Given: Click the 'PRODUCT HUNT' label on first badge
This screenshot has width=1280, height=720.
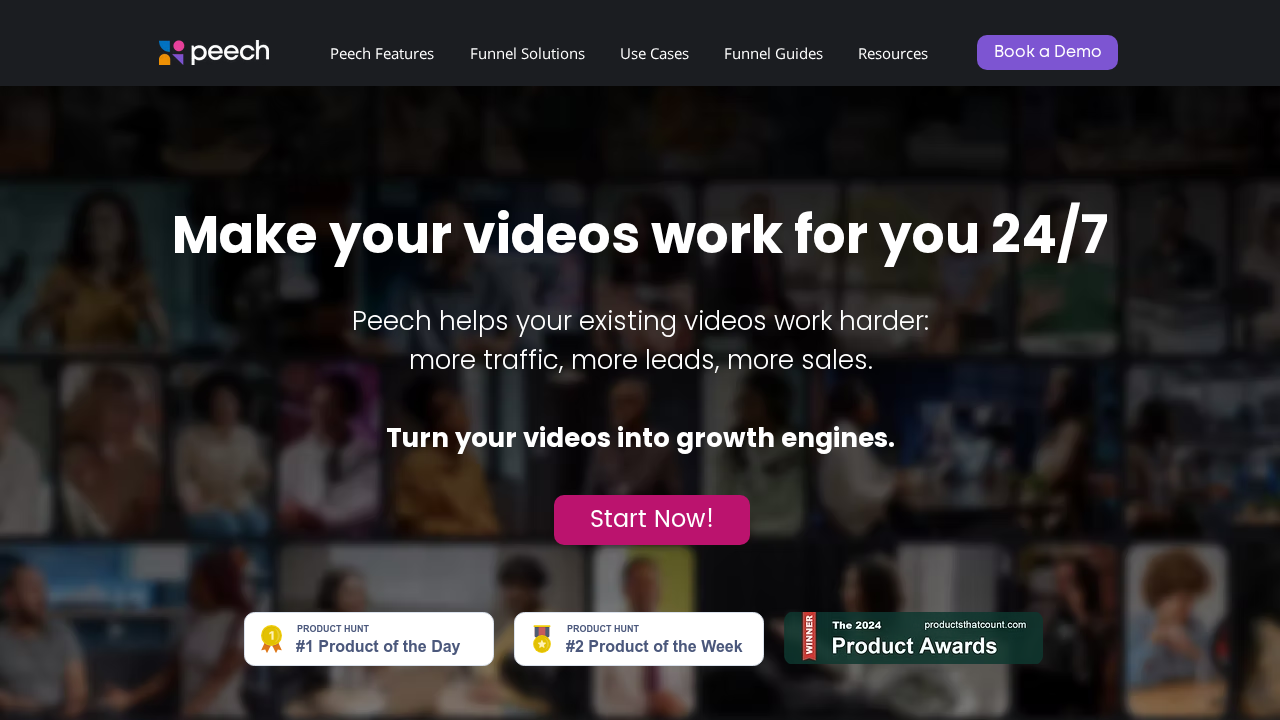Looking at the screenshot, I should 333,629.
